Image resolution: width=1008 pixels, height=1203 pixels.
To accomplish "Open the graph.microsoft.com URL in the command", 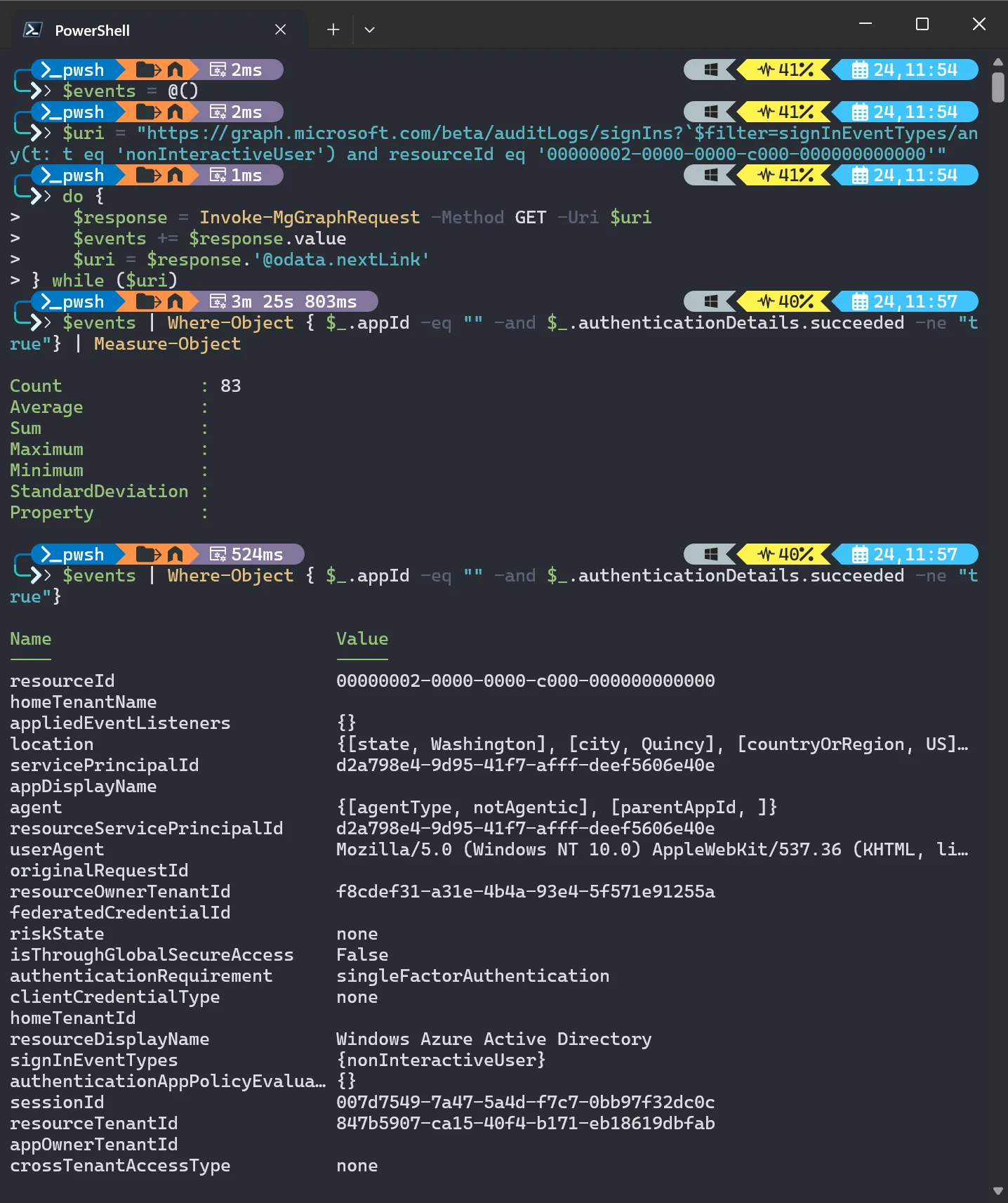I will pyautogui.click(x=410, y=133).
